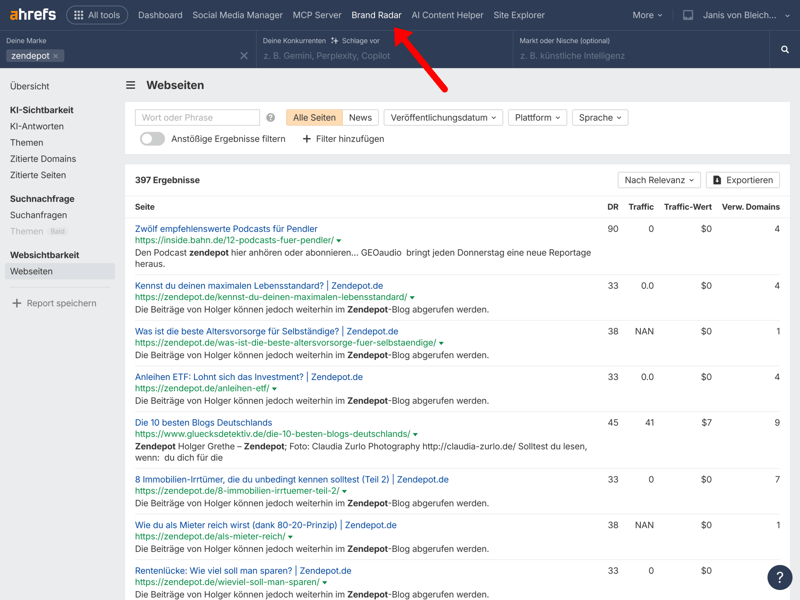Open the Veröffentlichungsdatum dropdown
Screen dimensions: 800x600
[443, 118]
